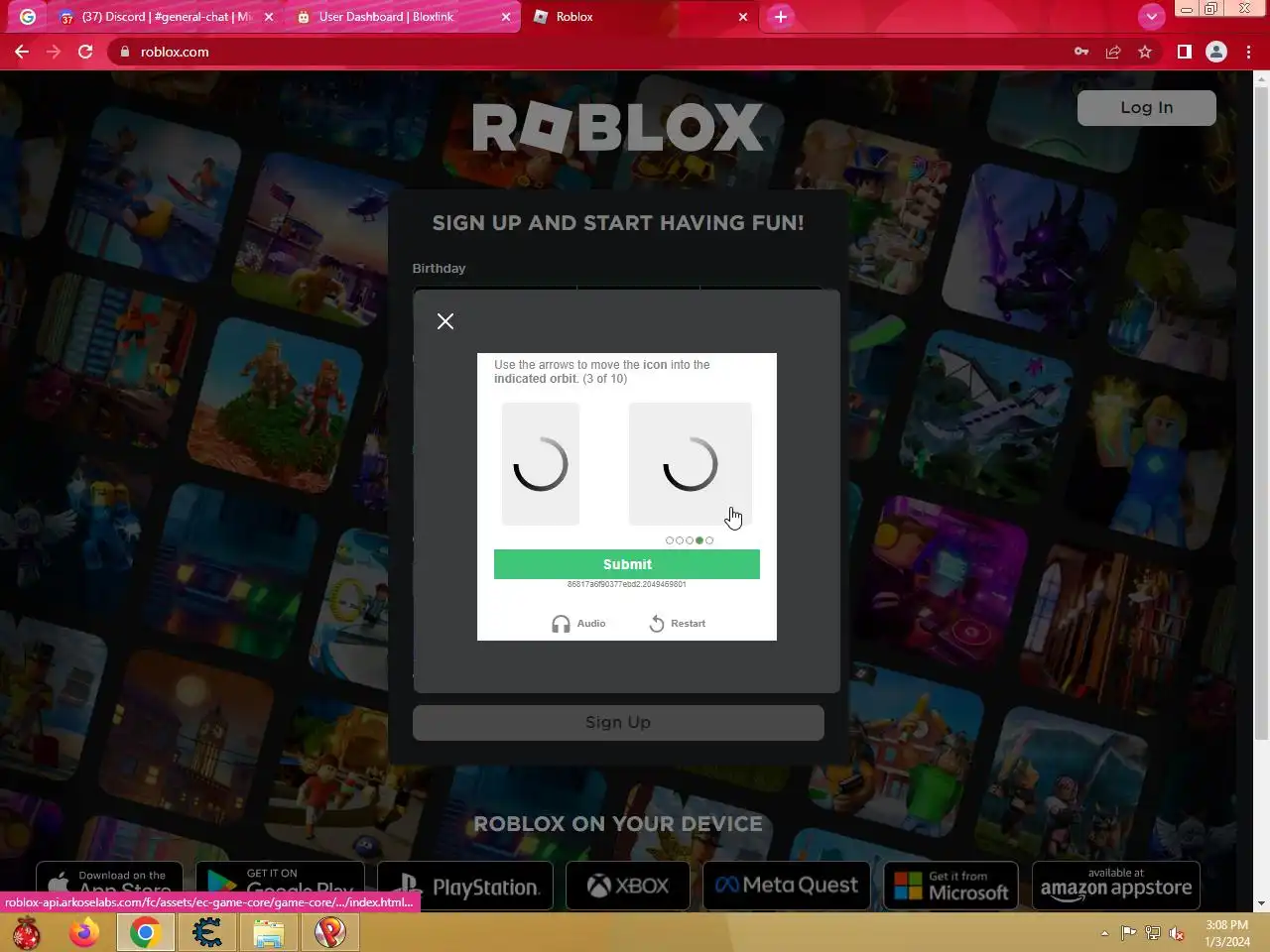Close the Bloxlink User Dashboard tab
The height and width of the screenshot is (952, 1270).
506,17
